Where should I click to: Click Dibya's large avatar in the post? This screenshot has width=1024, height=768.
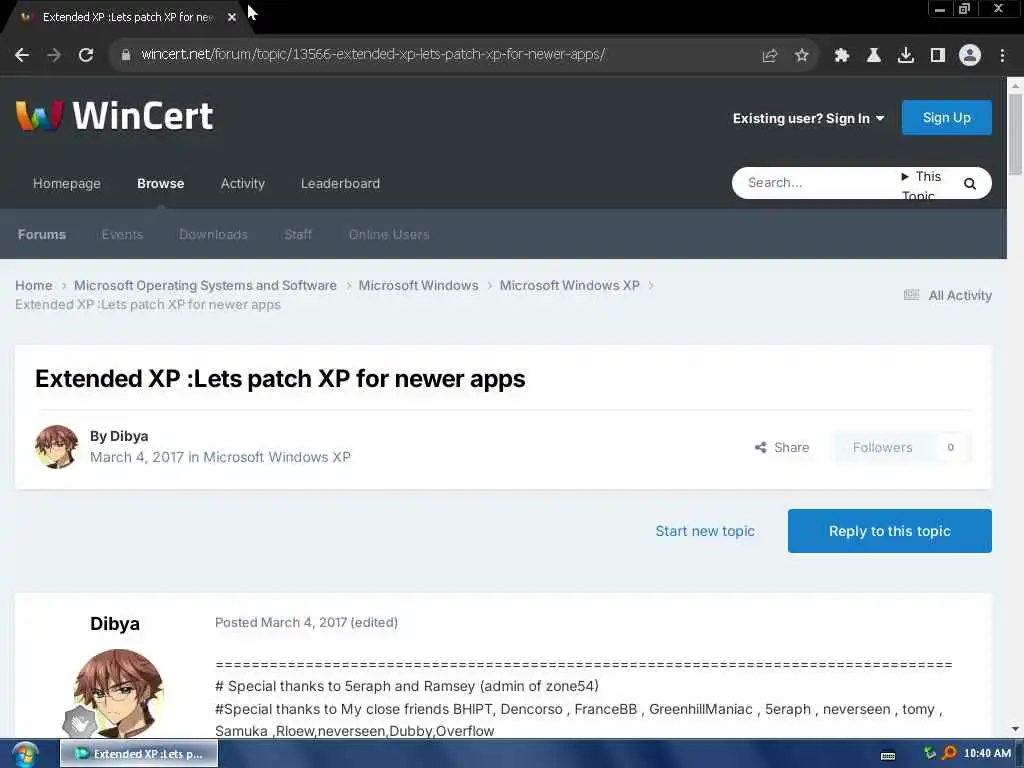(118, 693)
